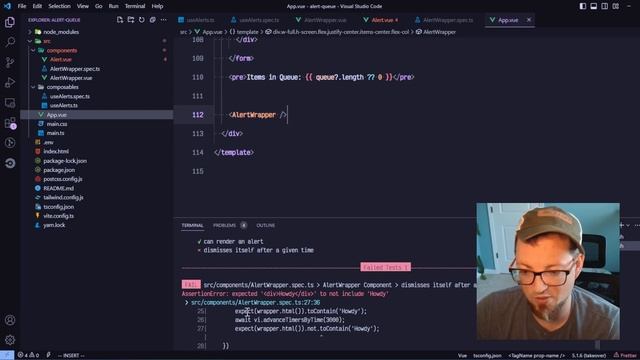The image size is (640, 360).
Task: Open the Terminal menu
Action: coord(135,6)
